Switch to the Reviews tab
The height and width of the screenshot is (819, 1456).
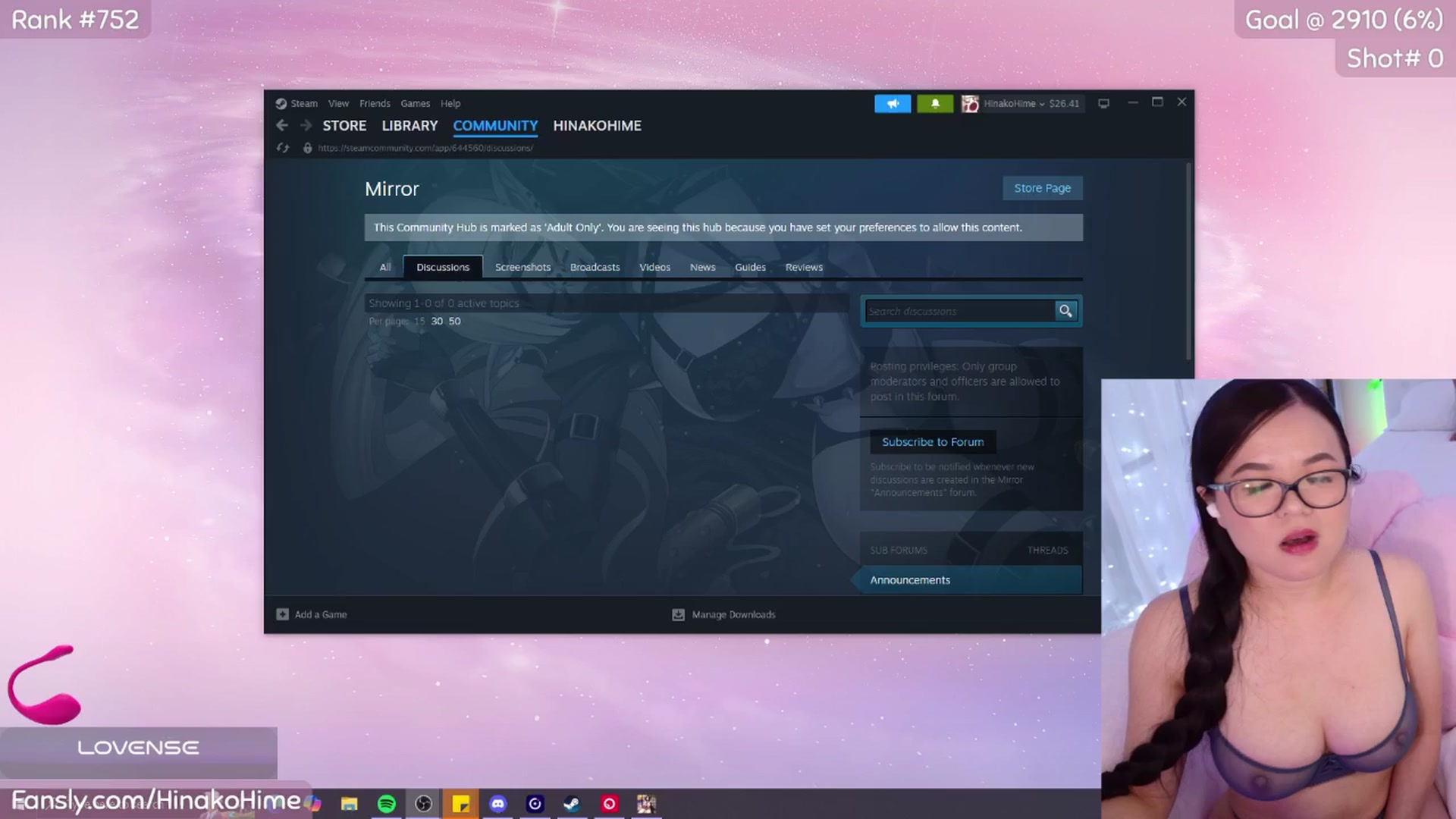tap(804, 267)
